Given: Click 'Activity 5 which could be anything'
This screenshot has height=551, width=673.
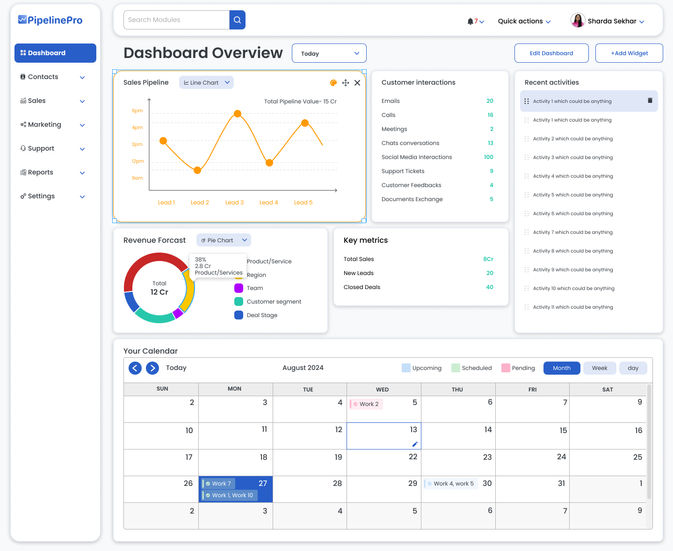Looking at the screenshot, I should tap(573, 195).
